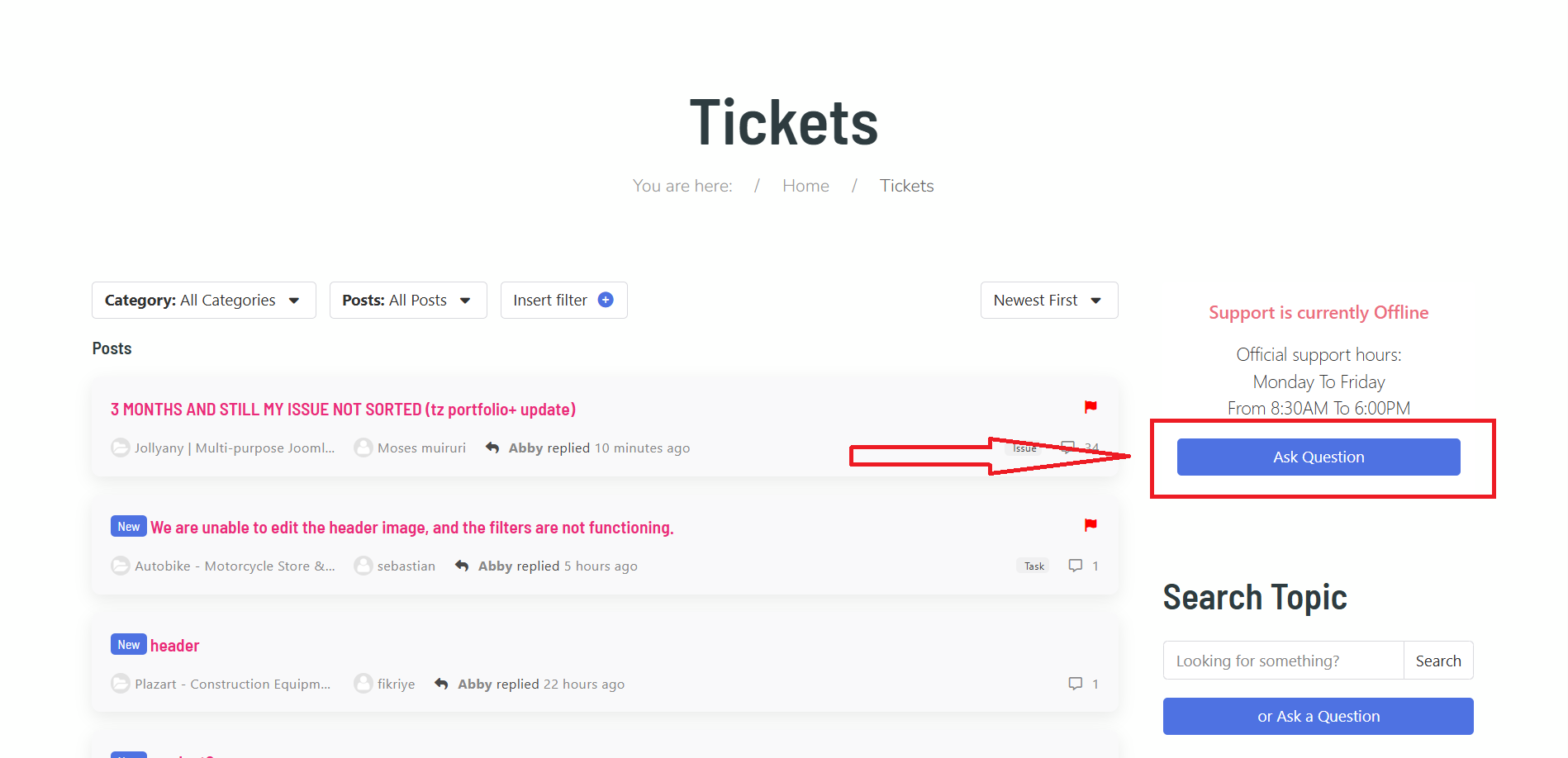1568x758 pixels.
Task: Open the Home breadcrumb link
Action: pos(805,185)
